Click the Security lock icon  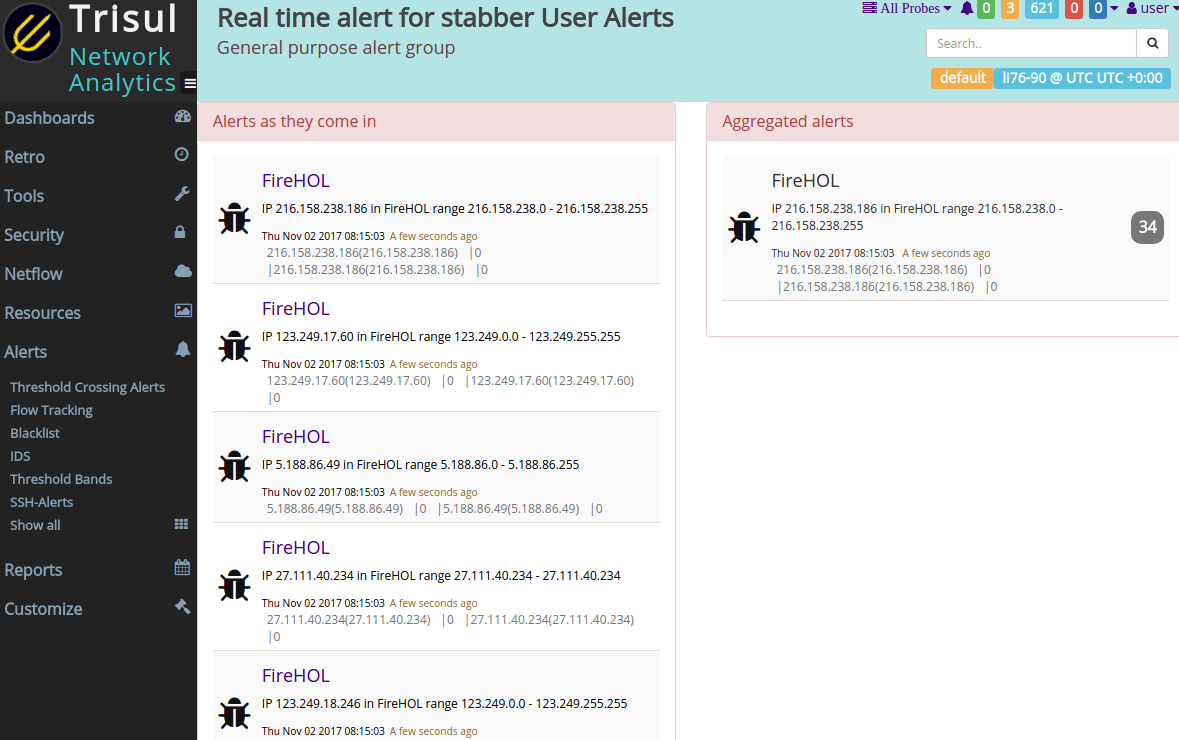(180, 232)
